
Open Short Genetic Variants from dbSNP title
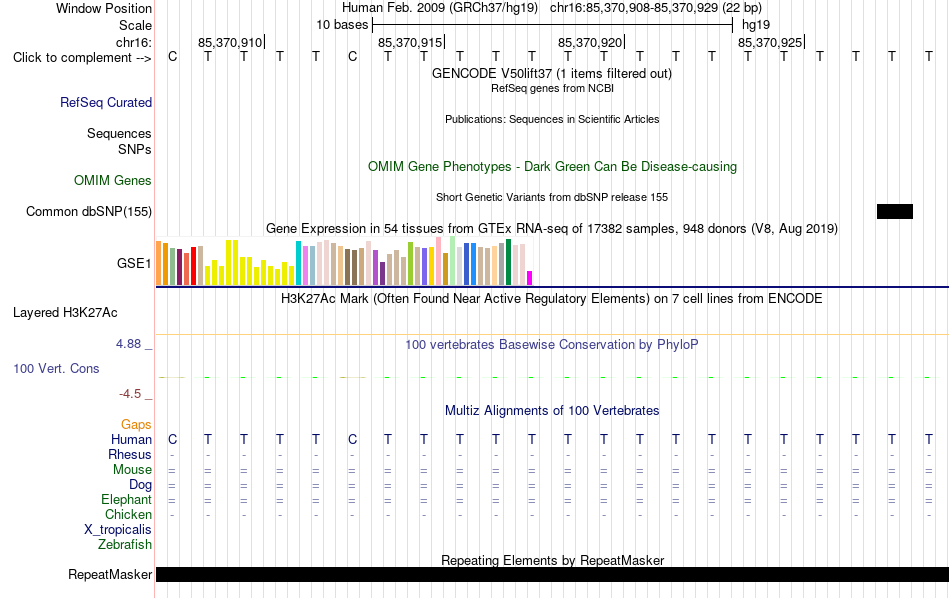point(552,198)
